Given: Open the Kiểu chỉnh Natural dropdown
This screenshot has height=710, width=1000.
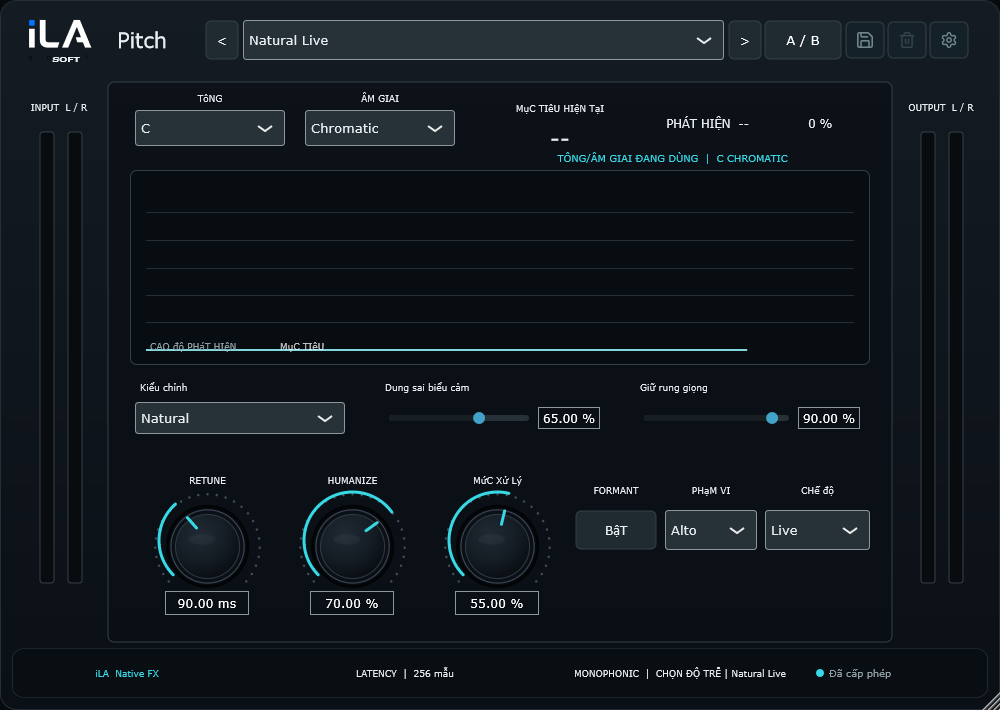Looking at the screenshot, I should pyautogui.click(x=240, y=418).
